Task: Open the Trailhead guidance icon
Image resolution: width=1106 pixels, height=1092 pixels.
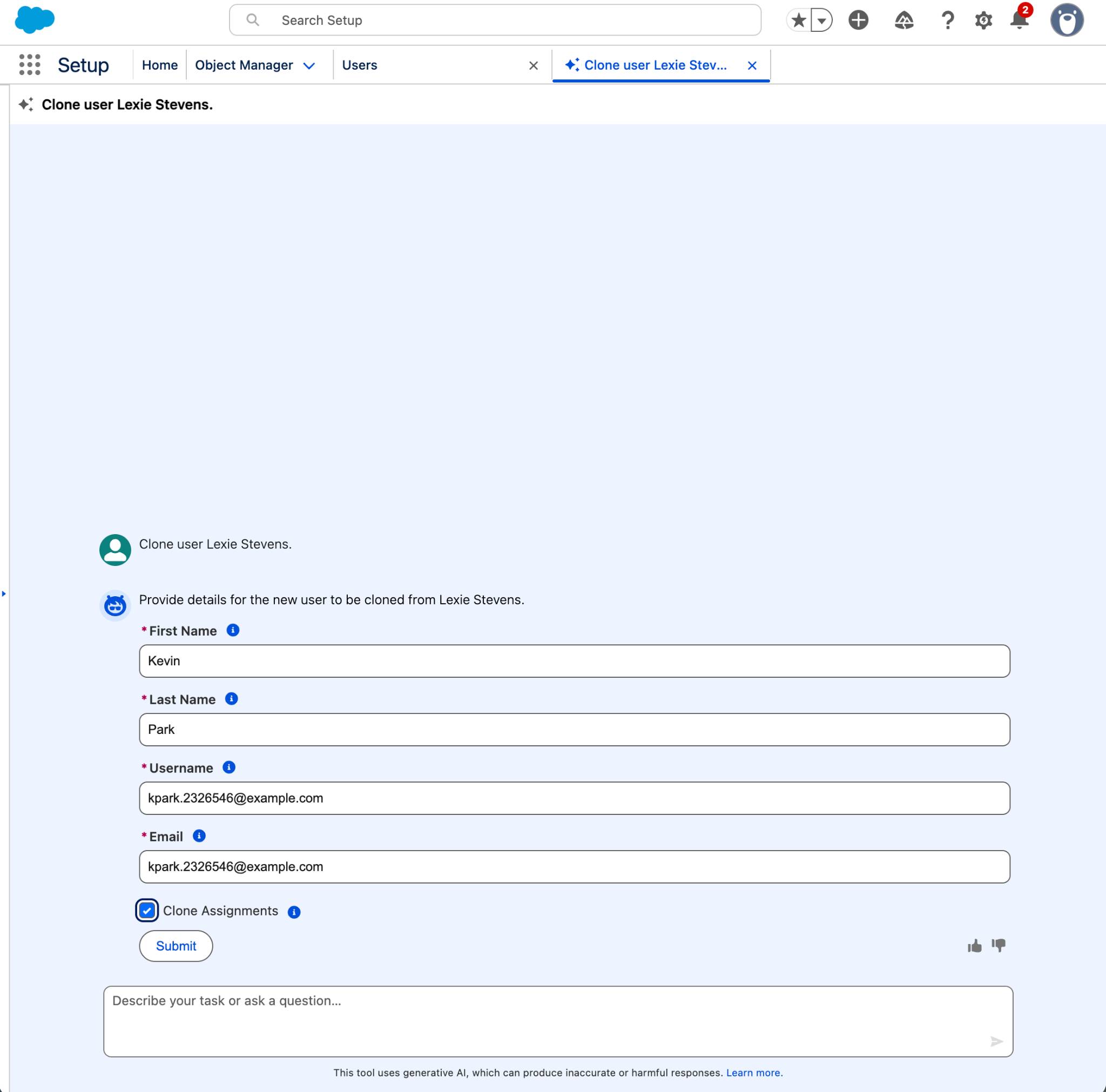Action: (904, 21)
